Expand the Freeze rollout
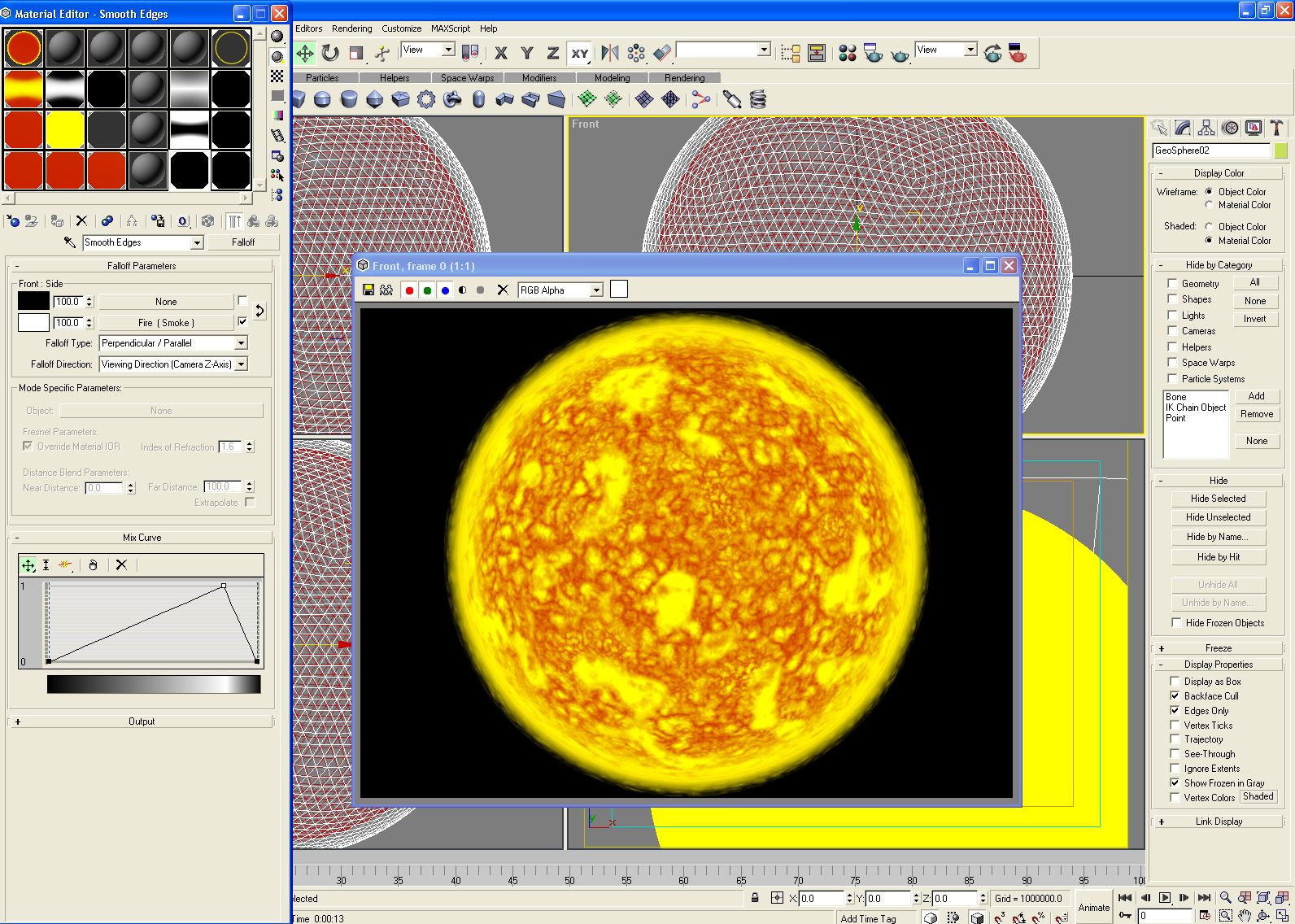This screenshot has height=924, width=1295. (1218, 648)
